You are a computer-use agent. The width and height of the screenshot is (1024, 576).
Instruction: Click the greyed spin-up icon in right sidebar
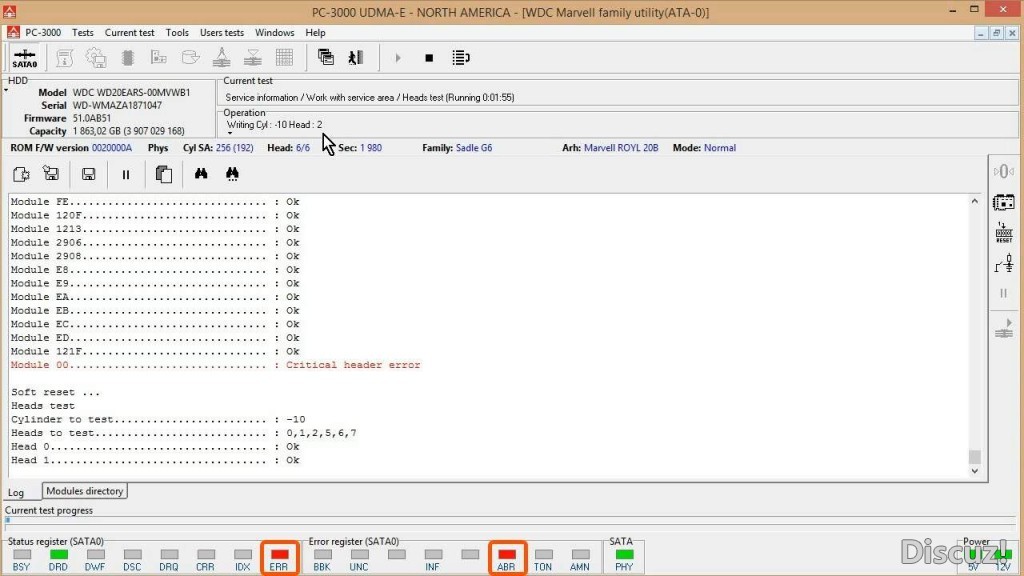point(1004,328)
